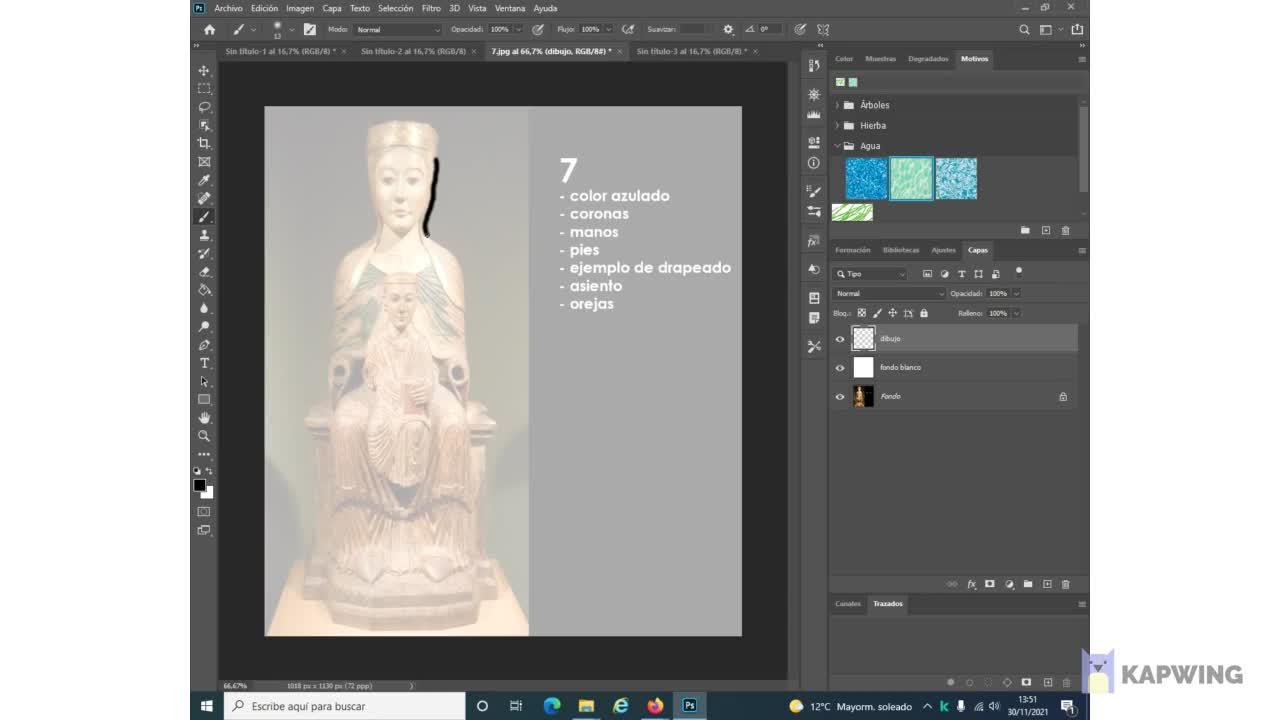Select the Zoom tool in toolbar
Screen dimensions: 1280x720
pyautogui.click(x=204, y=436)
